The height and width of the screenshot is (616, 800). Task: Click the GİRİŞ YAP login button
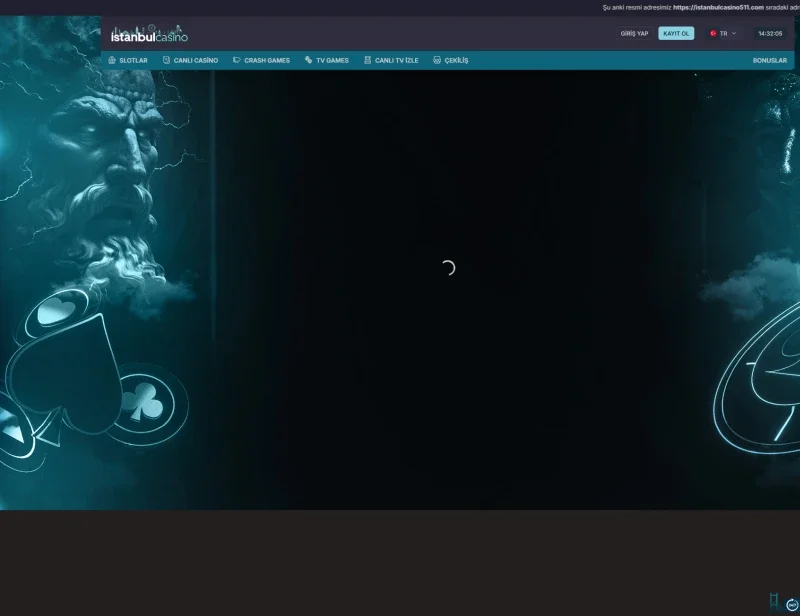pyautogui.click(x=634, y=34)
